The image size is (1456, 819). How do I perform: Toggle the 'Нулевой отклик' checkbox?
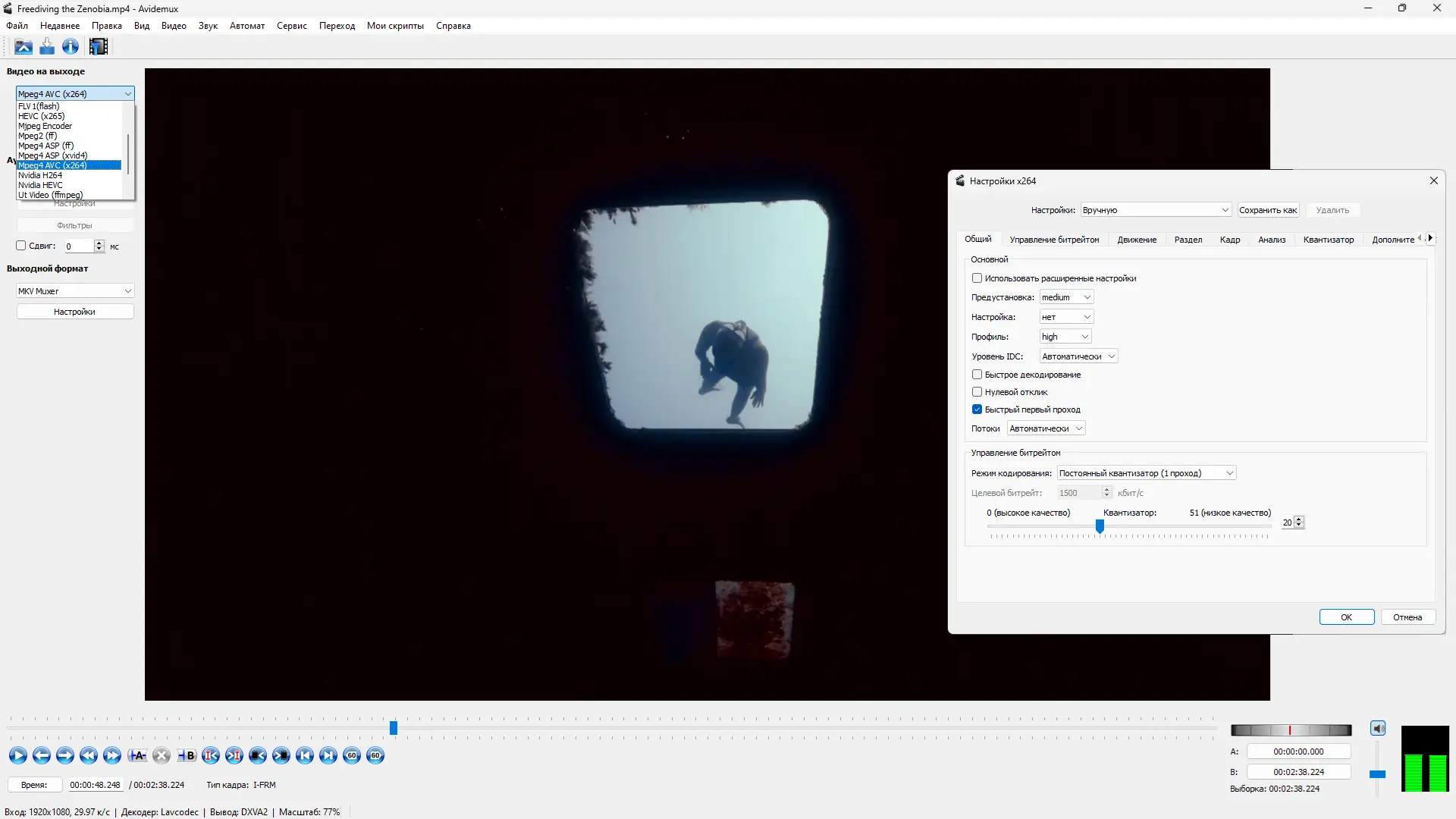pos(977,392)
